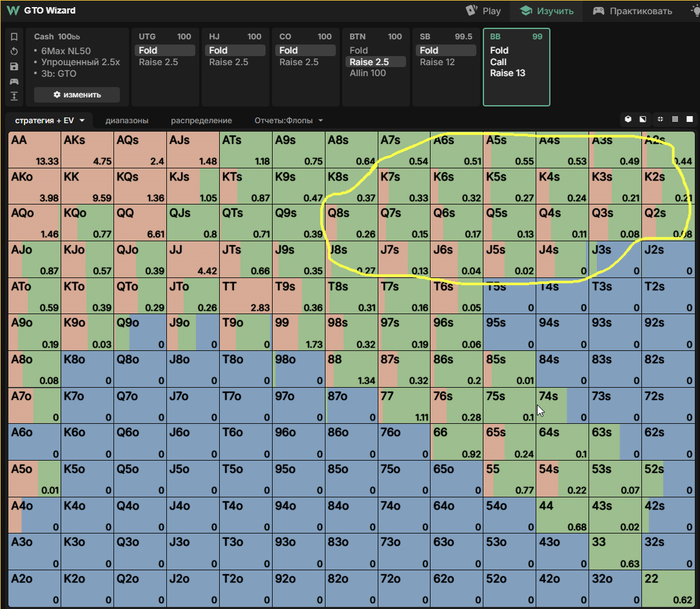The width and height of the screenshot is (700, 609).
Task: Select Fold in the HJ card
Action: click(235, 50)
